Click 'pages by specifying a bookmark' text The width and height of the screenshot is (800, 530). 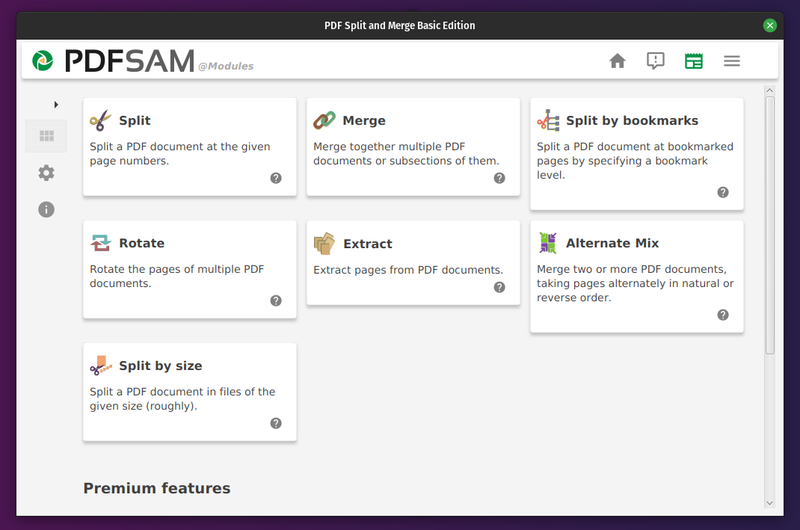(x=622, y=161)
